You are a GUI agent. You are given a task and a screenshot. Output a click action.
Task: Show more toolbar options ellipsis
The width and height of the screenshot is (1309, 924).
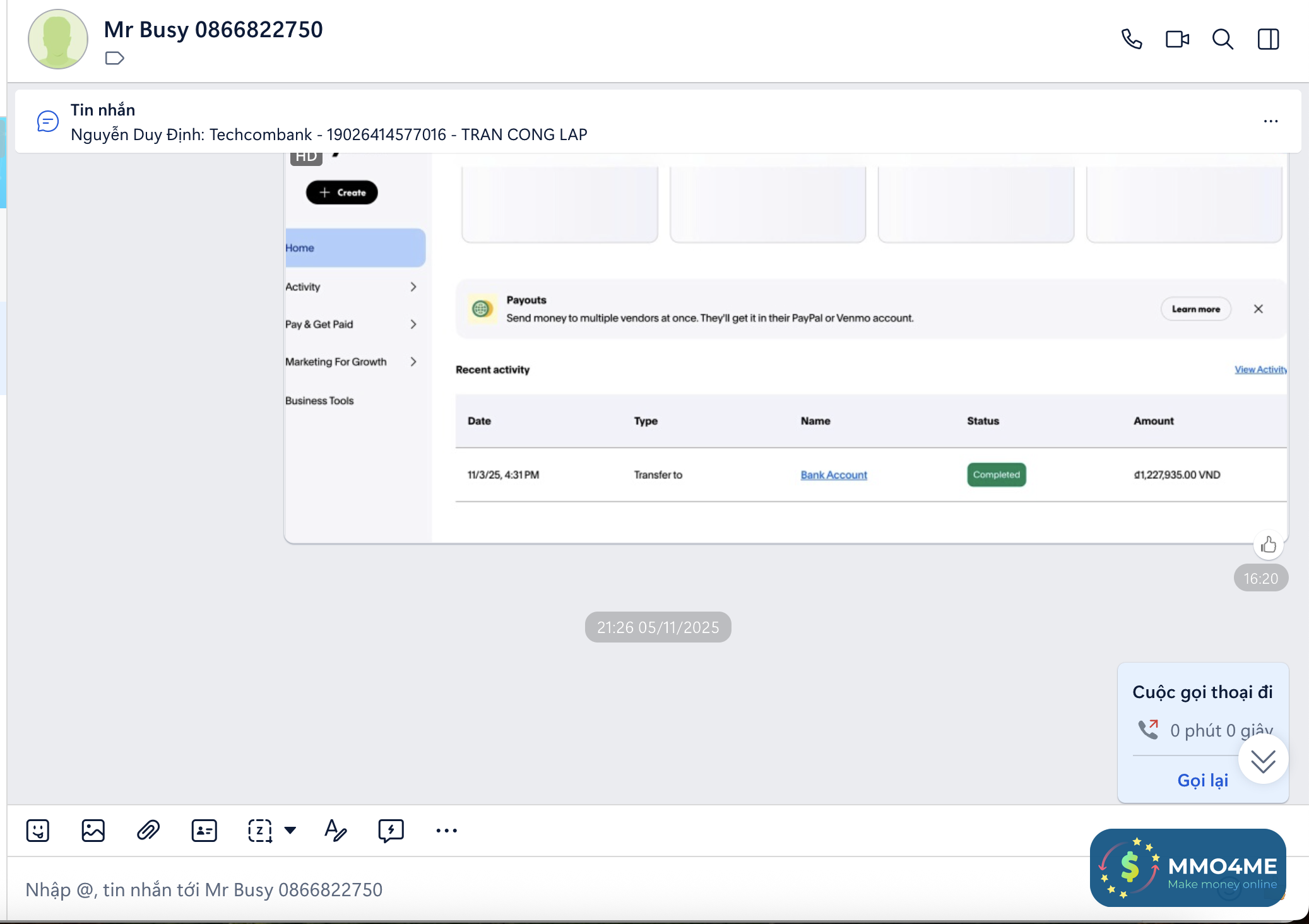pyautogui.click(x=446, y=831)
